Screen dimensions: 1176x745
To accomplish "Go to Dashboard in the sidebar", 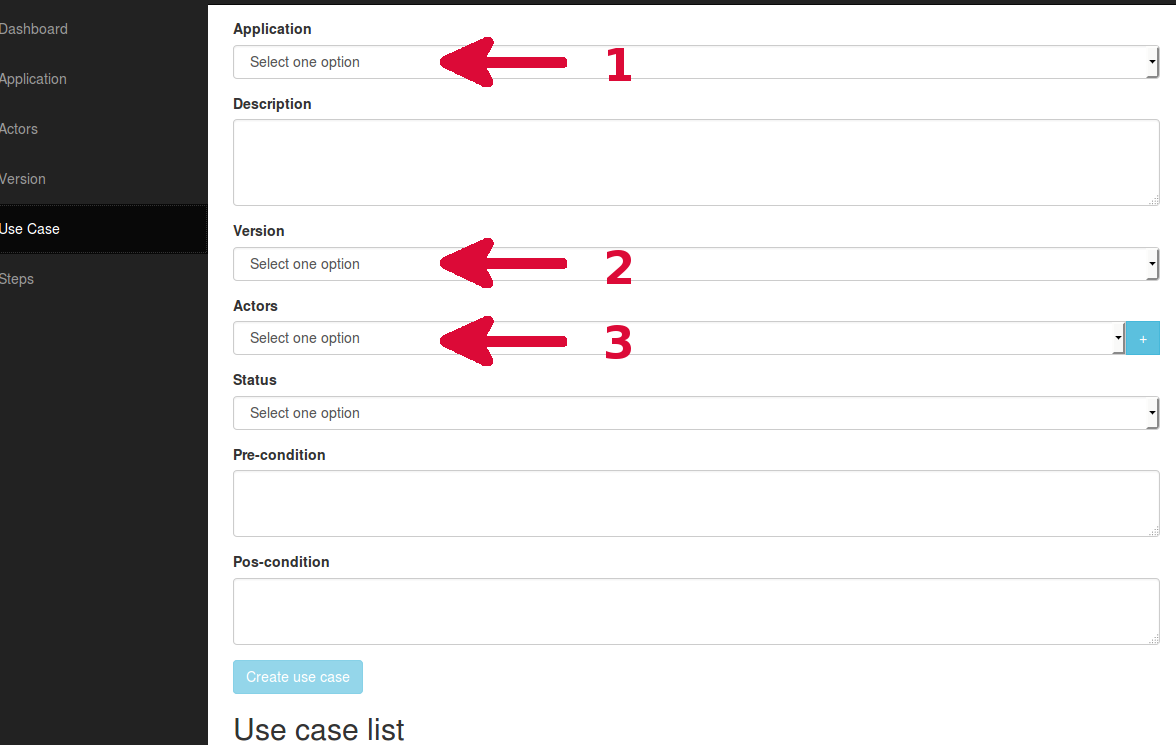I will (34, 29).
